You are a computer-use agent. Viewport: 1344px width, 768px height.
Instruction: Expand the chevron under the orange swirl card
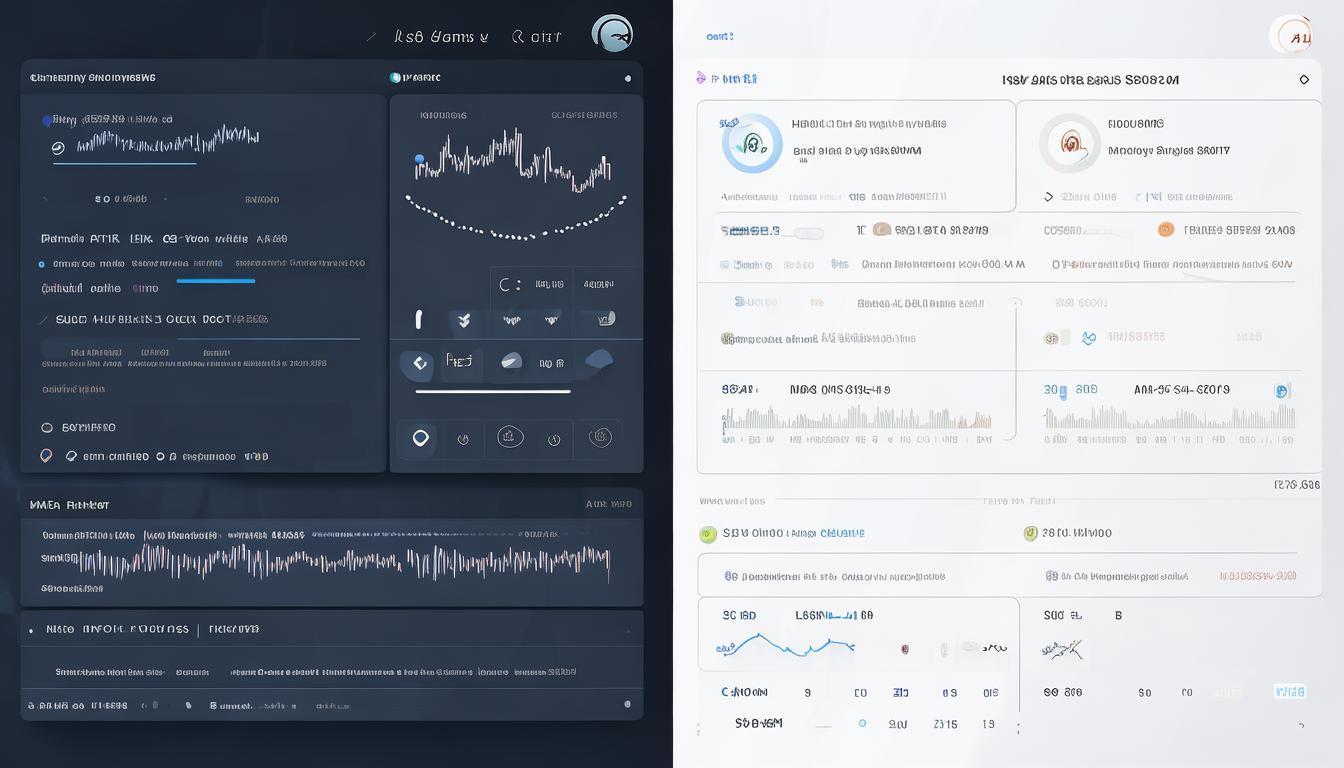point(1048,197)
